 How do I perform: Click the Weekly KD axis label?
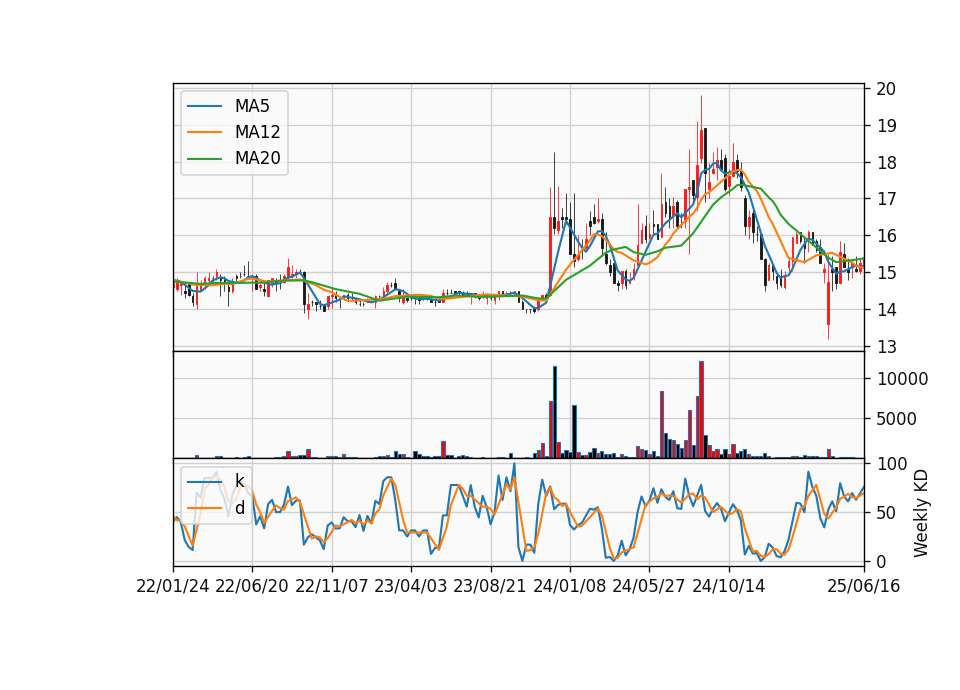point(921,513)
